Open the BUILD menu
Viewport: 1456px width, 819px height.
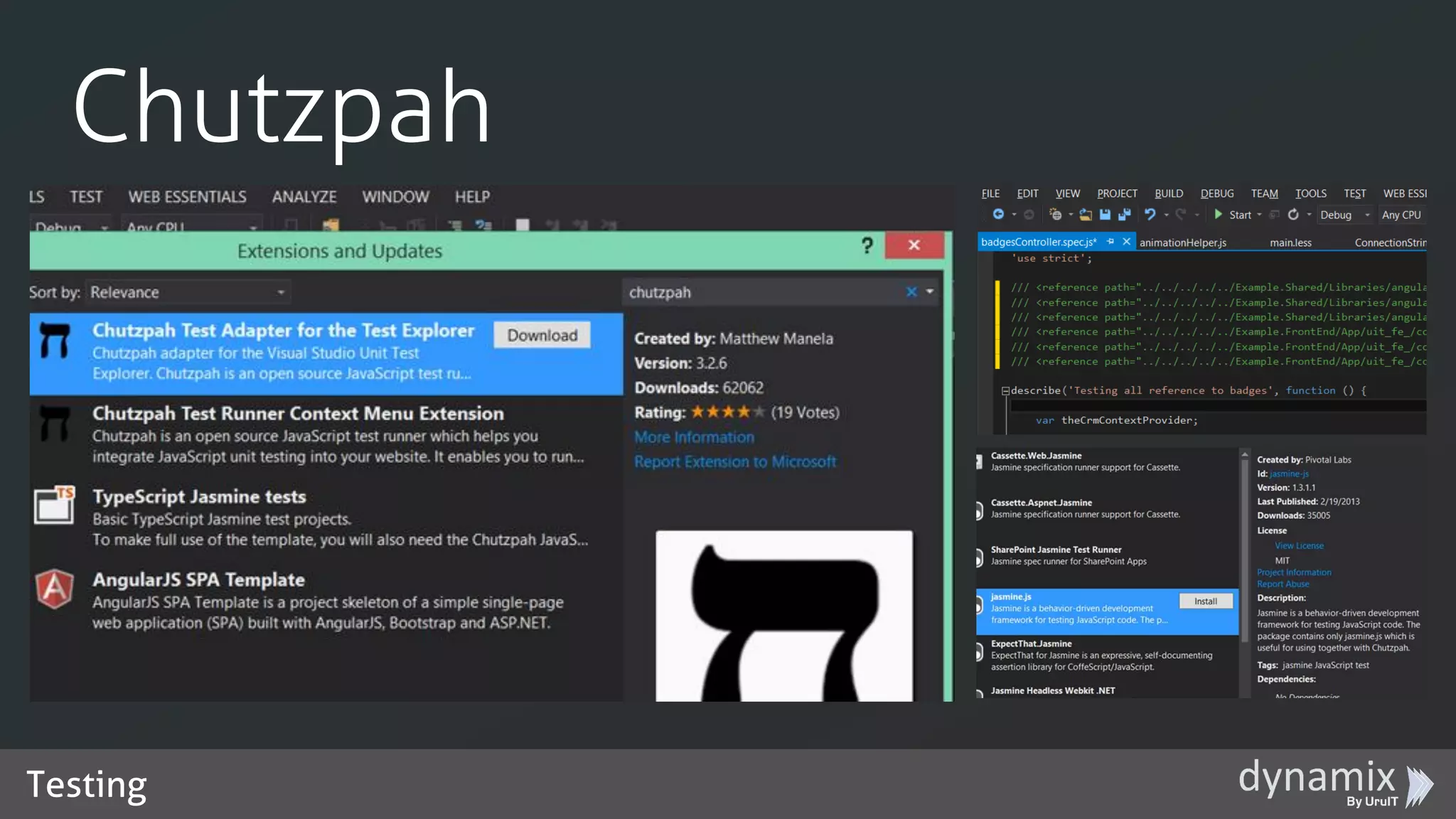pos(1169,193)
